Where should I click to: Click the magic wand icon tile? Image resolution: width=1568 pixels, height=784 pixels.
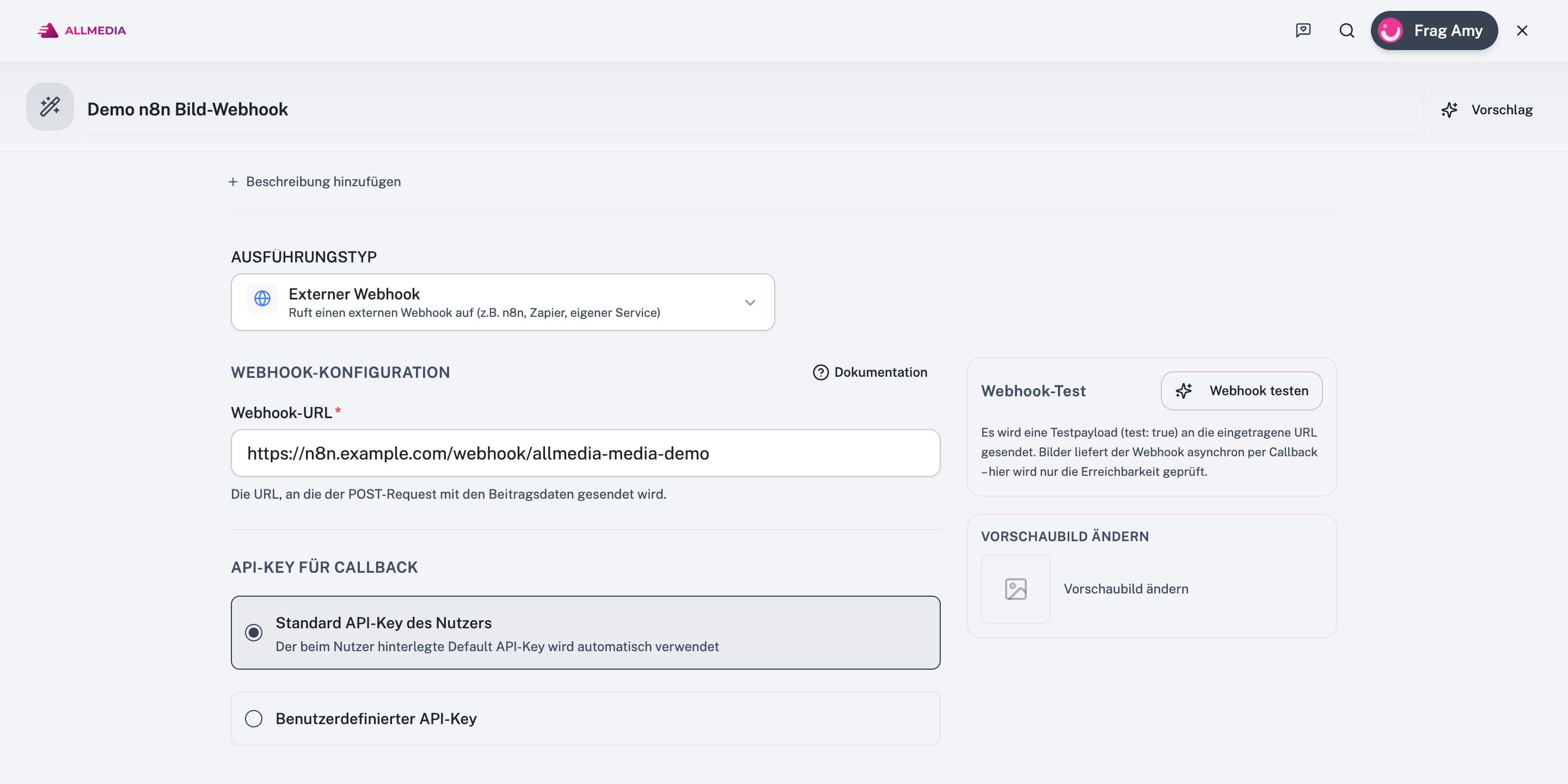50,107
